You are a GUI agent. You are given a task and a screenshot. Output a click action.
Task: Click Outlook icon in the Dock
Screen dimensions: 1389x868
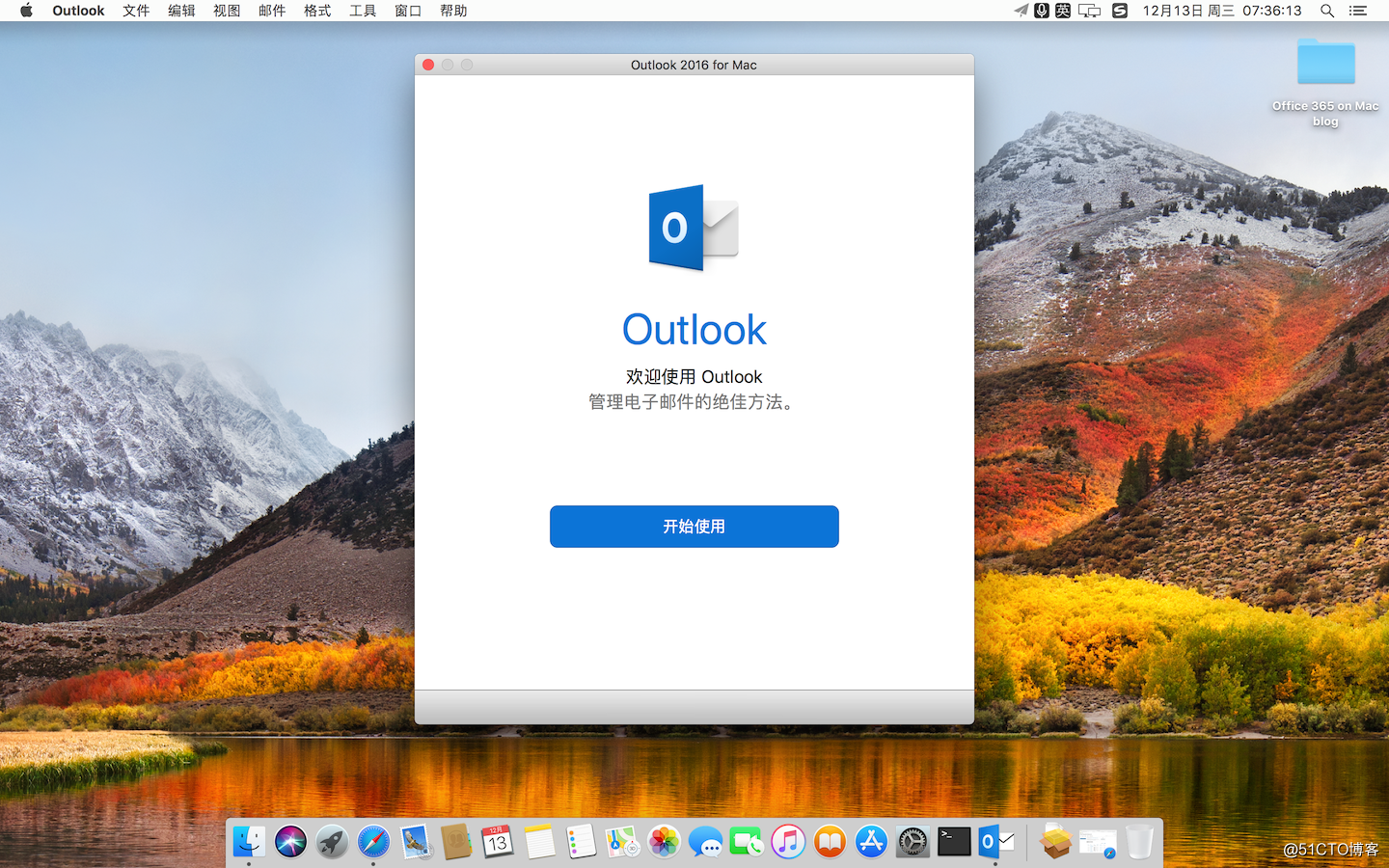pyautogui.click(x=995, y=842)
